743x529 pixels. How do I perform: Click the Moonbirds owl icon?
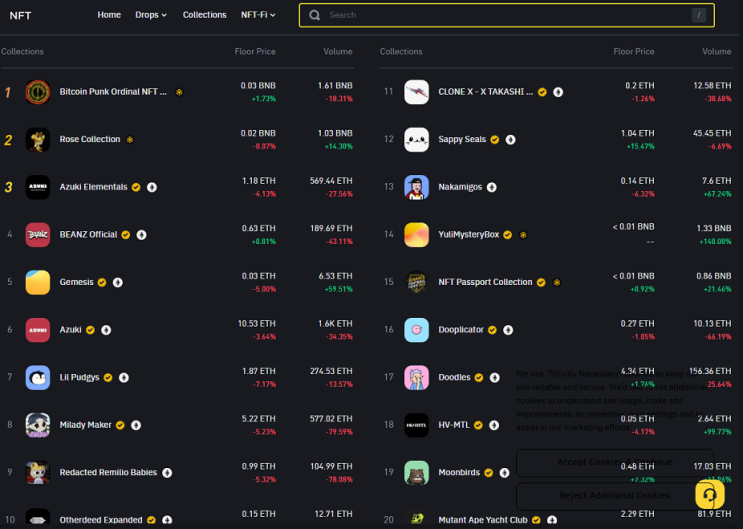(417, 473)
